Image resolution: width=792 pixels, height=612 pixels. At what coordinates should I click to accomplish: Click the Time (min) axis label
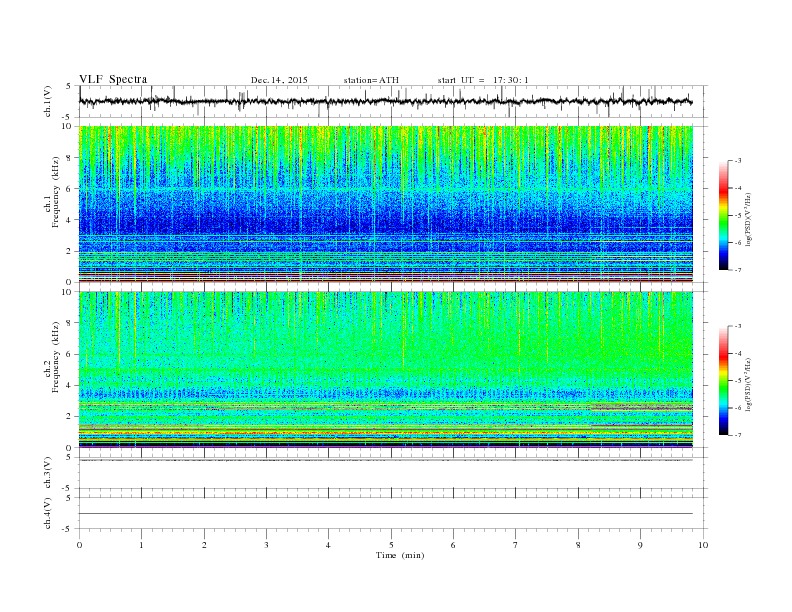point(400,555)
